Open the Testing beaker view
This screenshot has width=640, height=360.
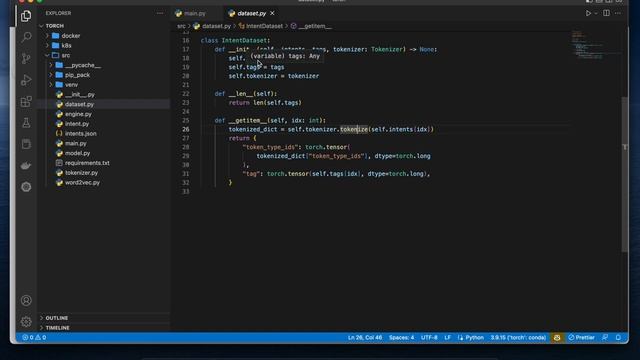pyautogui.click(x=26, y=122)
